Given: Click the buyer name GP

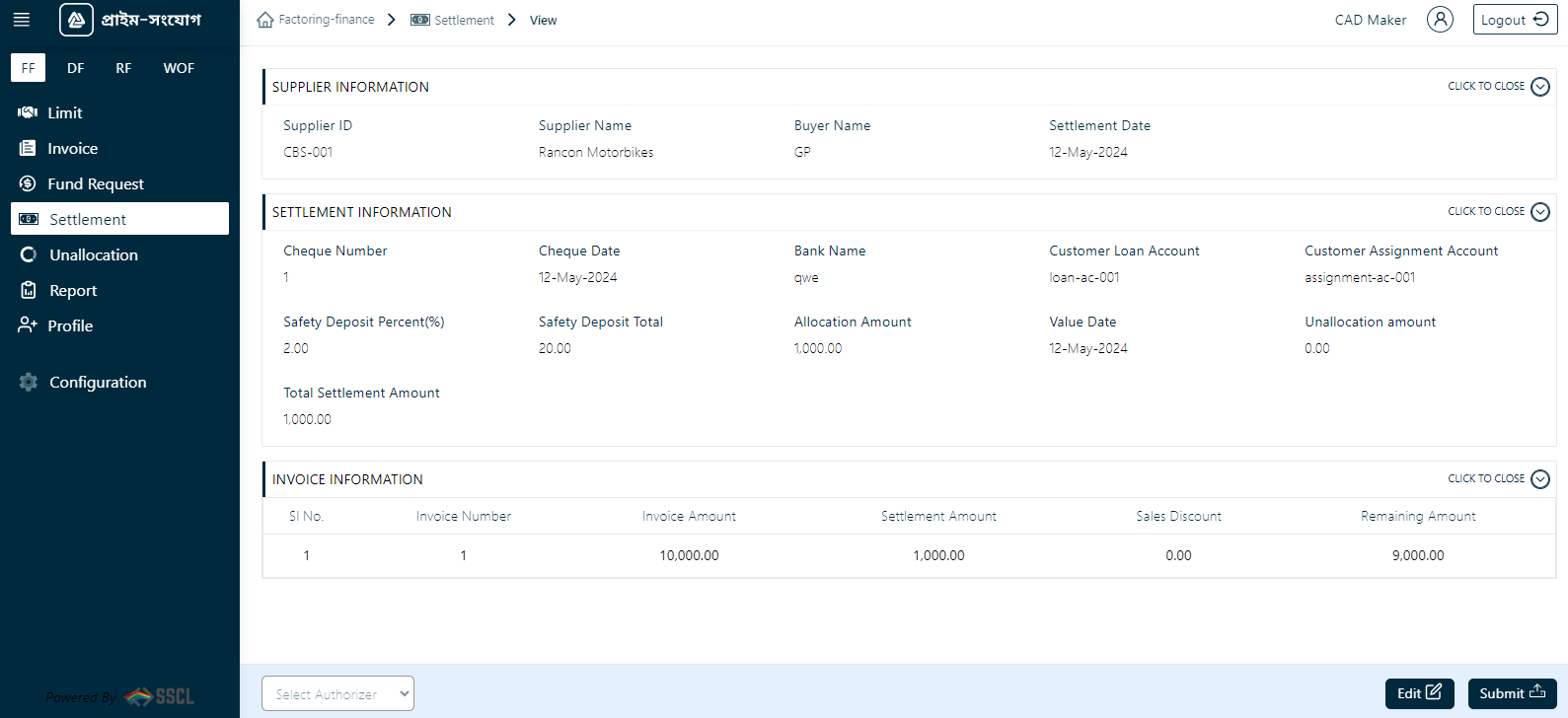Looking at the screenshot, I should 802,152.
